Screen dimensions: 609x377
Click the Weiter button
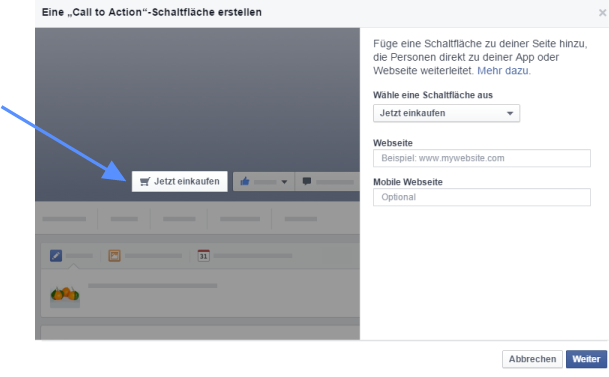pos(586,359)
